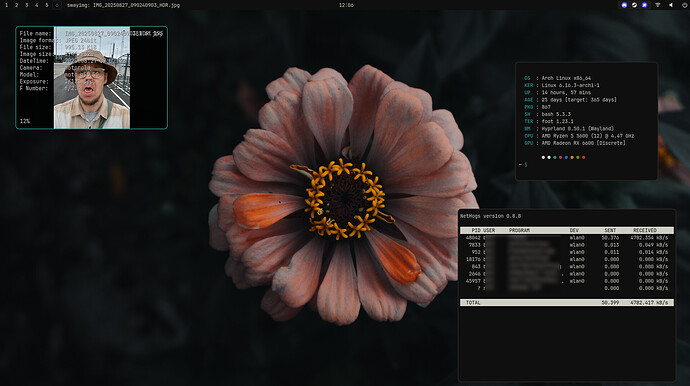Click the terminal line 'foot 1.23.1'
The height and width of the screenshot is (386, 690).
click(x=557, y=121)
